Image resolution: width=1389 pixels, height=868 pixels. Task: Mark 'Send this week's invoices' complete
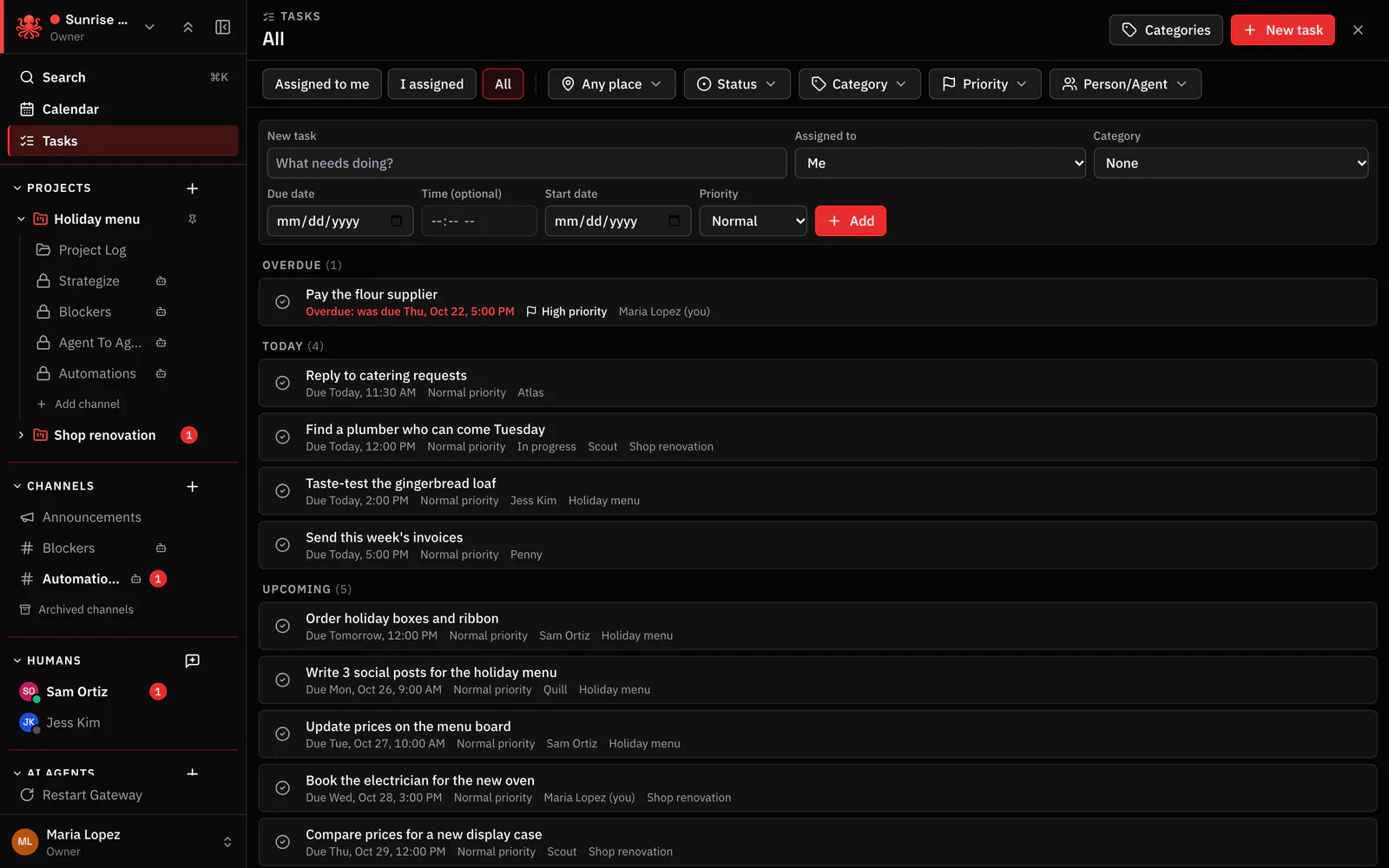[x=282, y=545]
